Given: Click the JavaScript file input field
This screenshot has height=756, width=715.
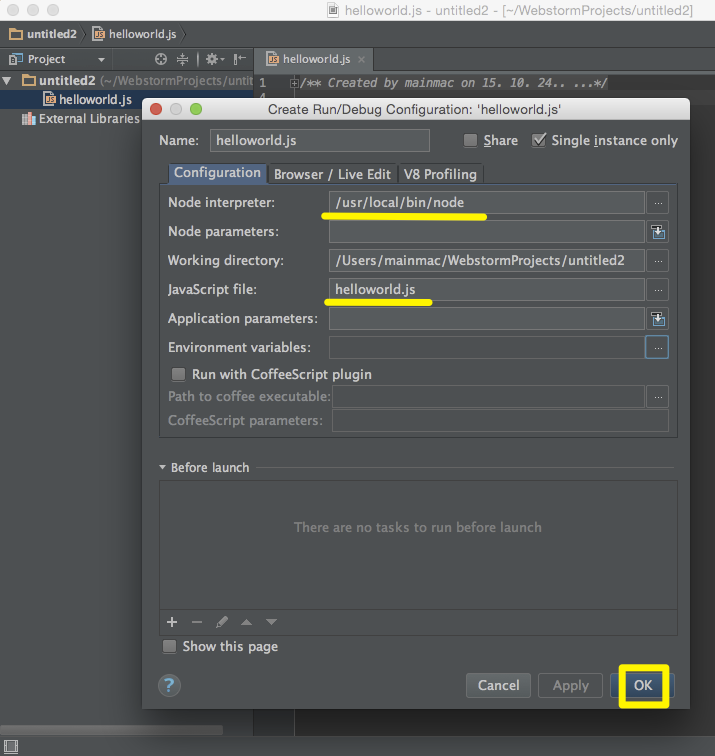Looking at the screenshot, I should (487, 289).
